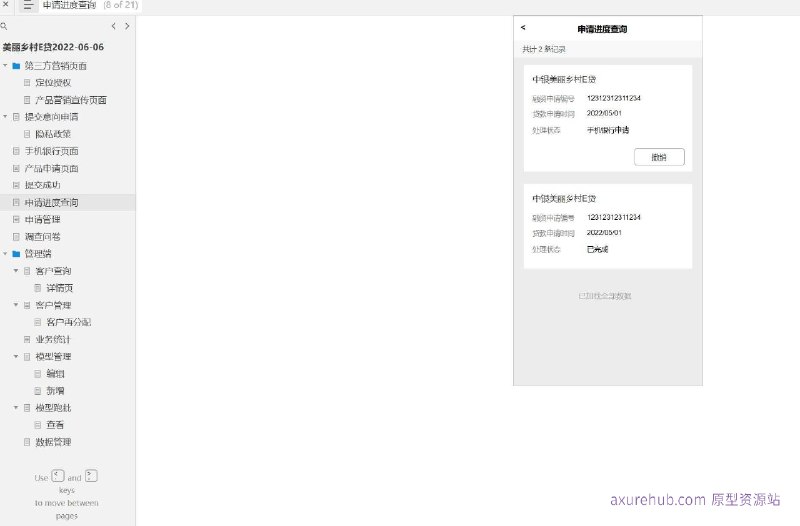Tap the back arrow in phone header

pyautogui.click(x=523, y=28)
